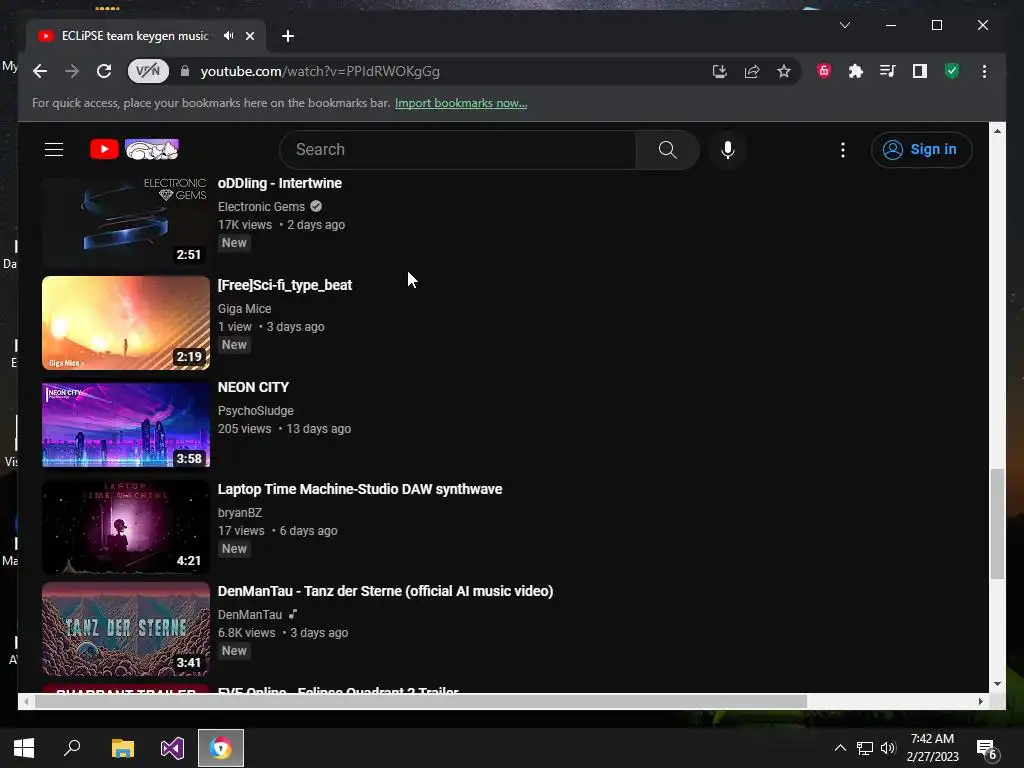Visit the bryanBZ channel

240,513
